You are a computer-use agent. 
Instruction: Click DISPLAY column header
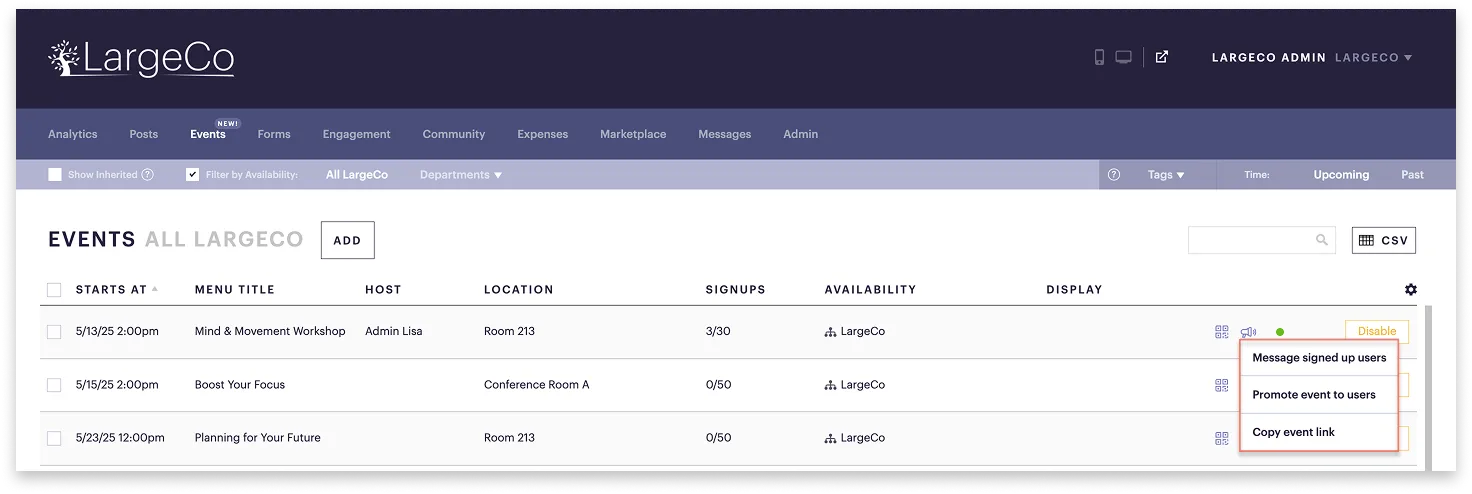[1074, 290]
